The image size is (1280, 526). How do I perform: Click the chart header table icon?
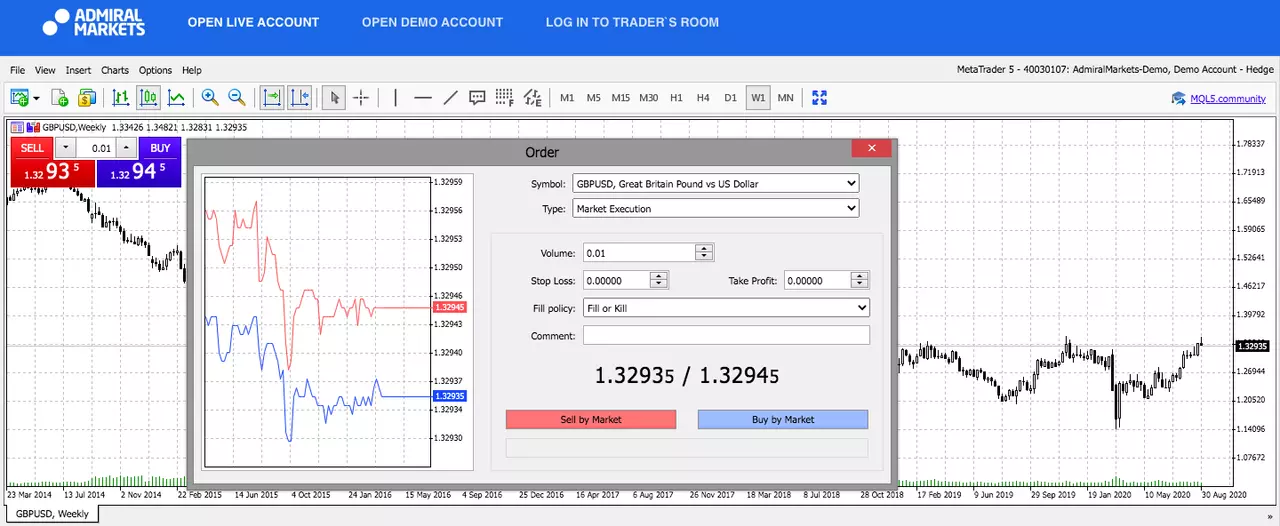[x=16, y=127]
